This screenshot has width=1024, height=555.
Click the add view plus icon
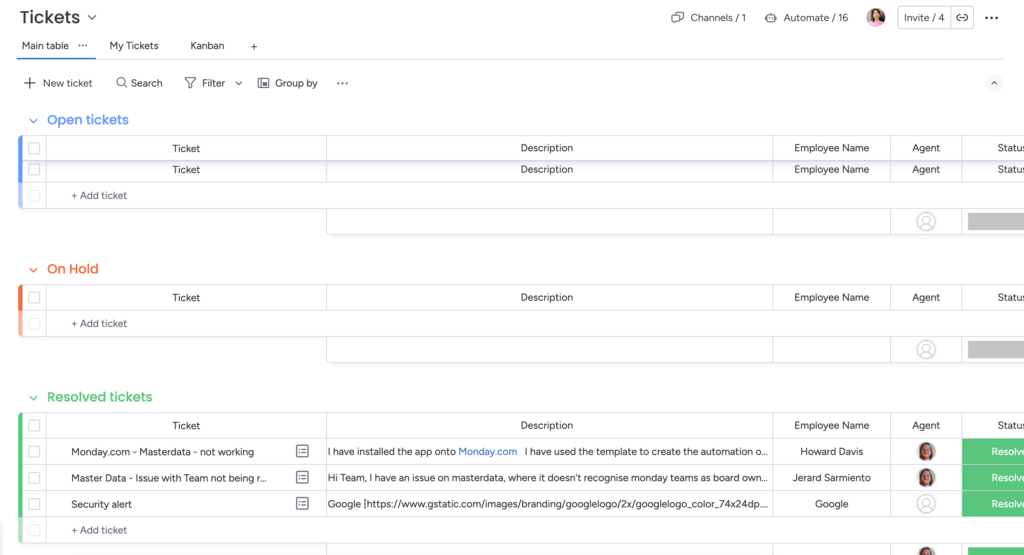coord(254,46)
